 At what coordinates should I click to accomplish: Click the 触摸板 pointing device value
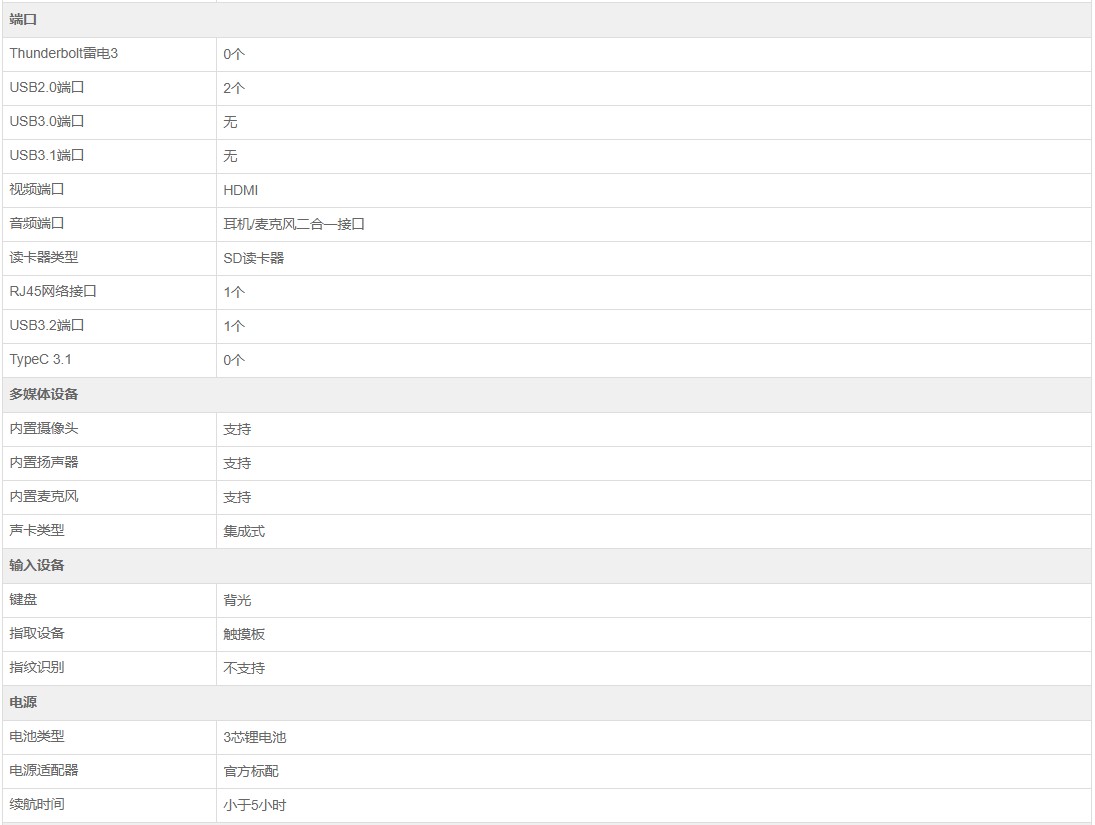click(x=244, y=634)
